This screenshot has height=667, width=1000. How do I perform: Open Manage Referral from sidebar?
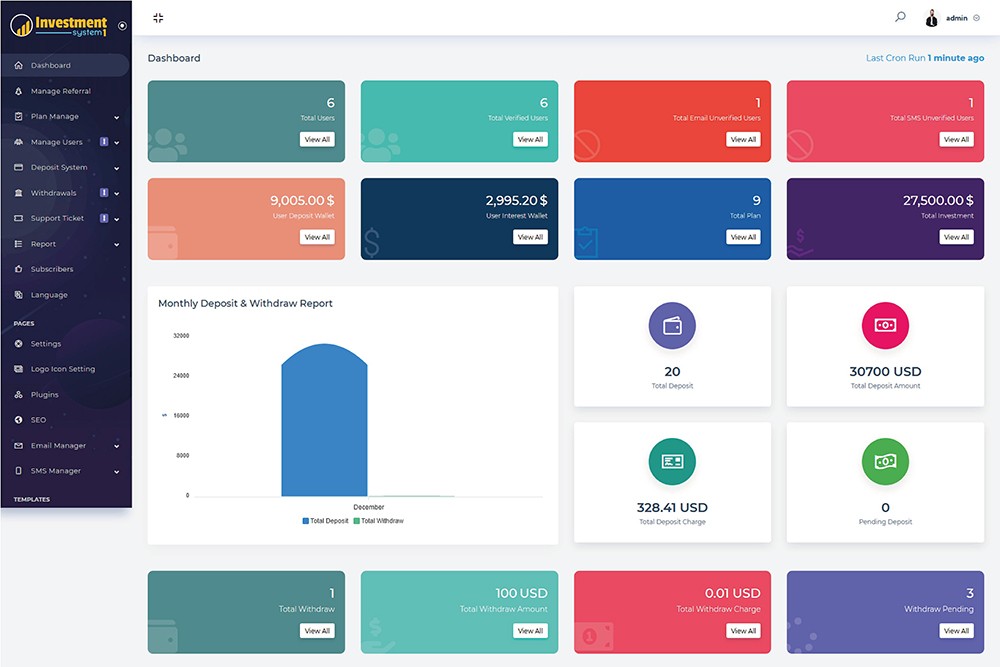[60, 91]
